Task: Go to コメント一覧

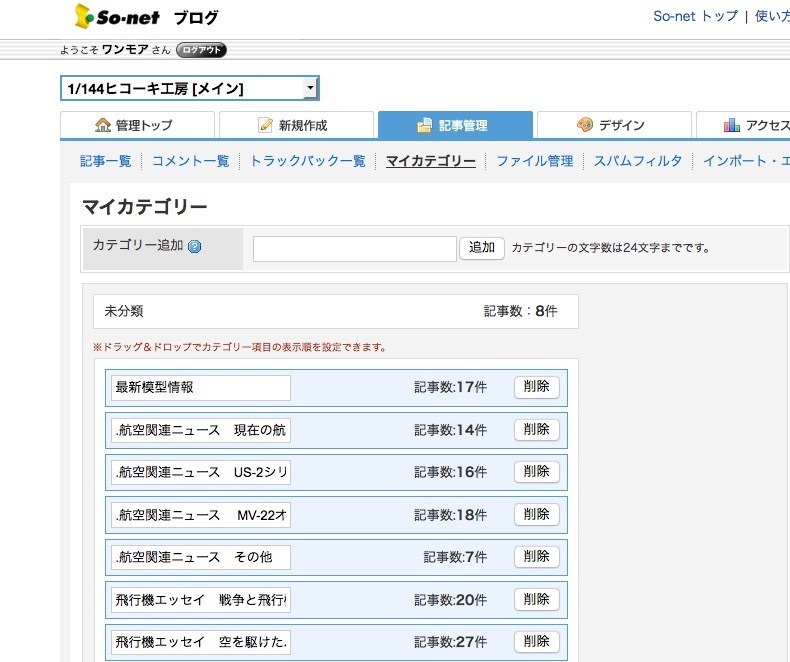Action: click(190, 161)
